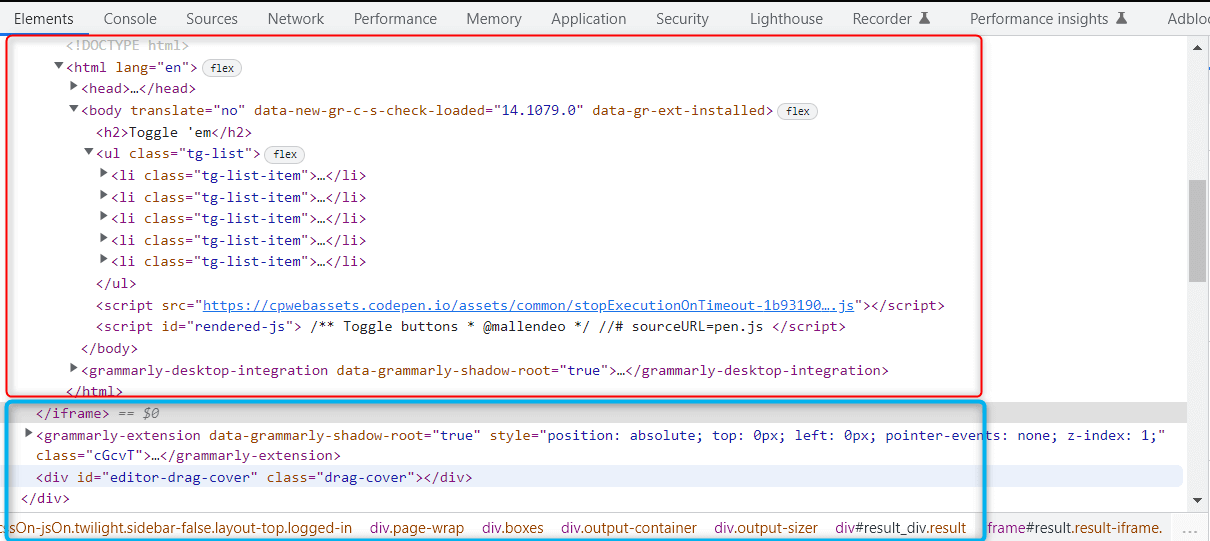Image resolution: width=1210 pixels, height=541 pixels.
Task: Select the Lighthouse tab
Action: 786,18
